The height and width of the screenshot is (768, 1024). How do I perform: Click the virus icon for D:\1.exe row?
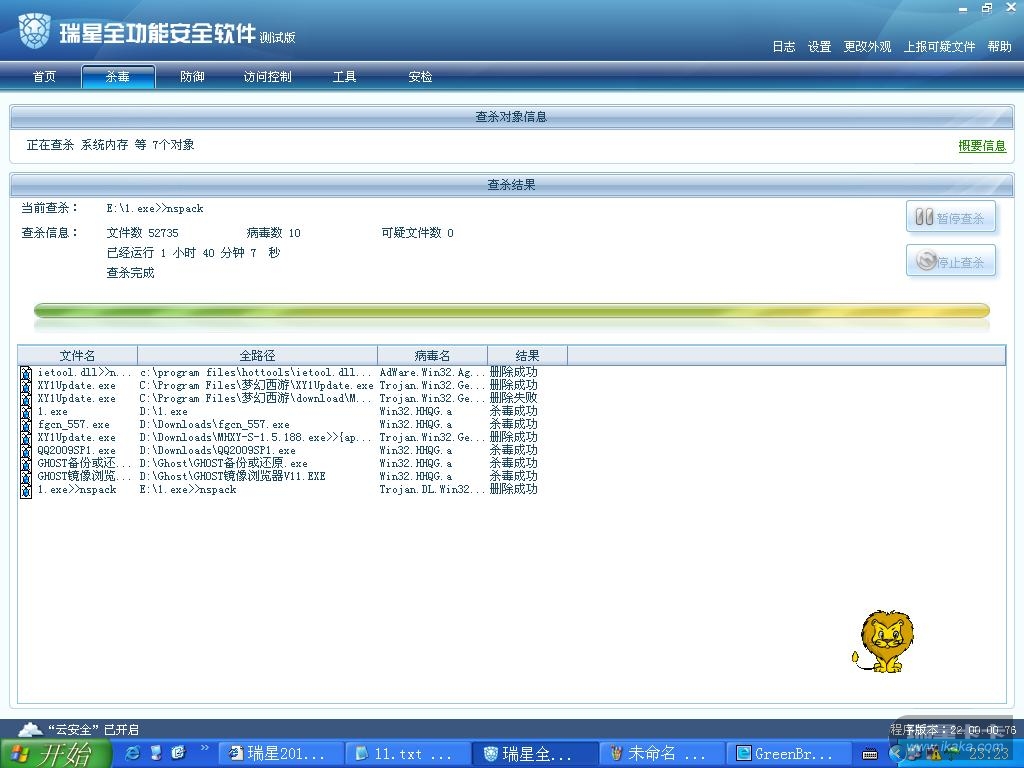[26, 412]
